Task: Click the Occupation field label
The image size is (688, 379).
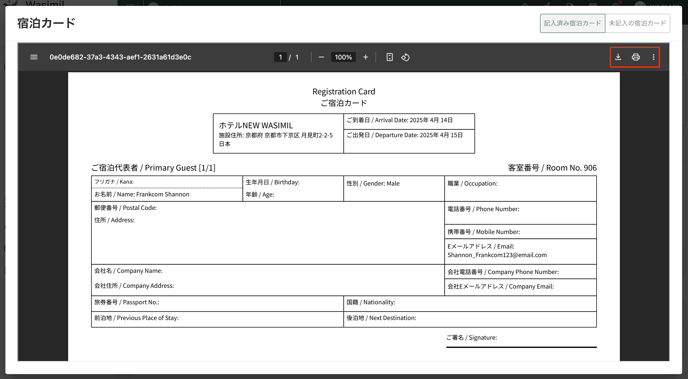Action: point(472,183)
